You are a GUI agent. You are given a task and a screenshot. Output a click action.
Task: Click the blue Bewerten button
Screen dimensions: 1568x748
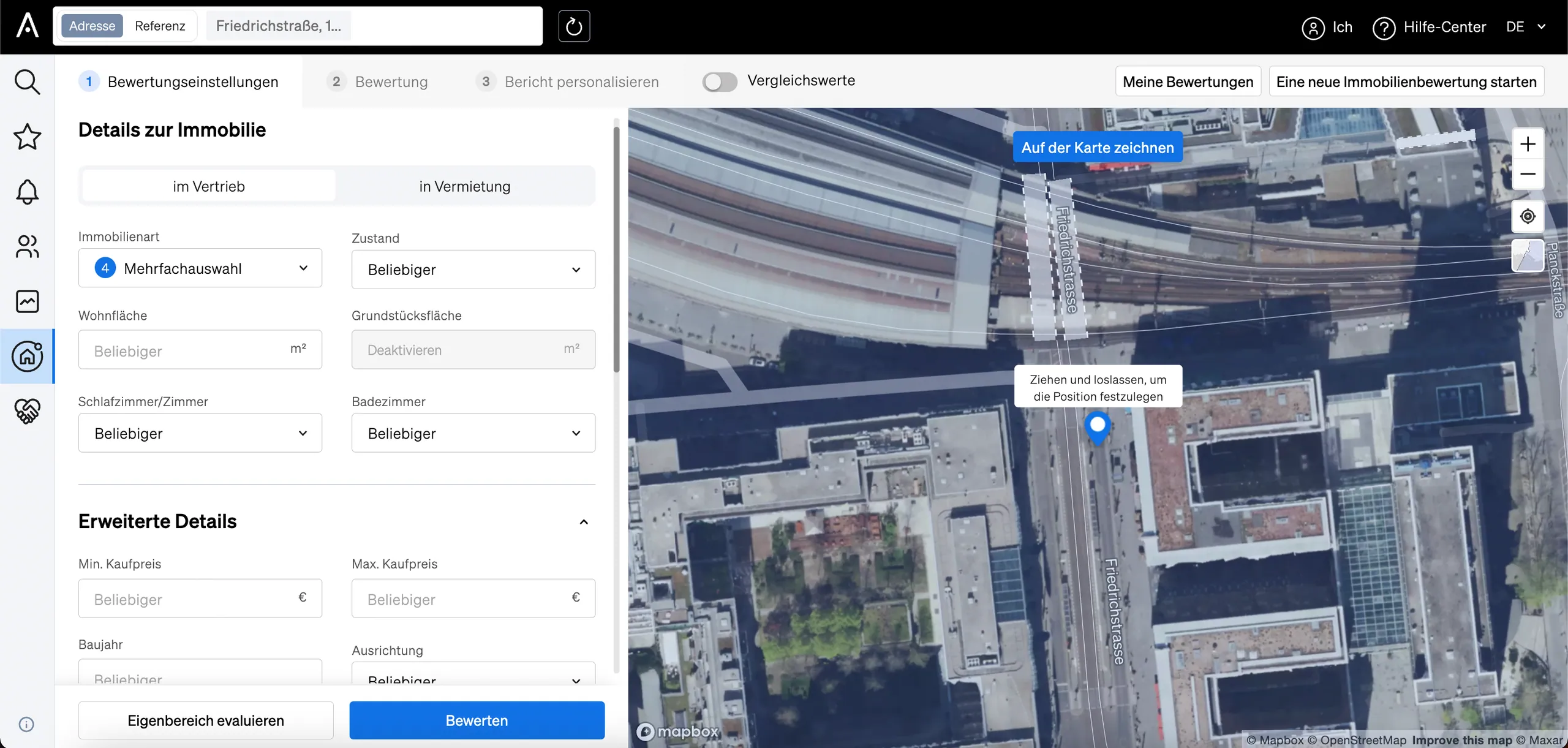[x=477, y=720]
